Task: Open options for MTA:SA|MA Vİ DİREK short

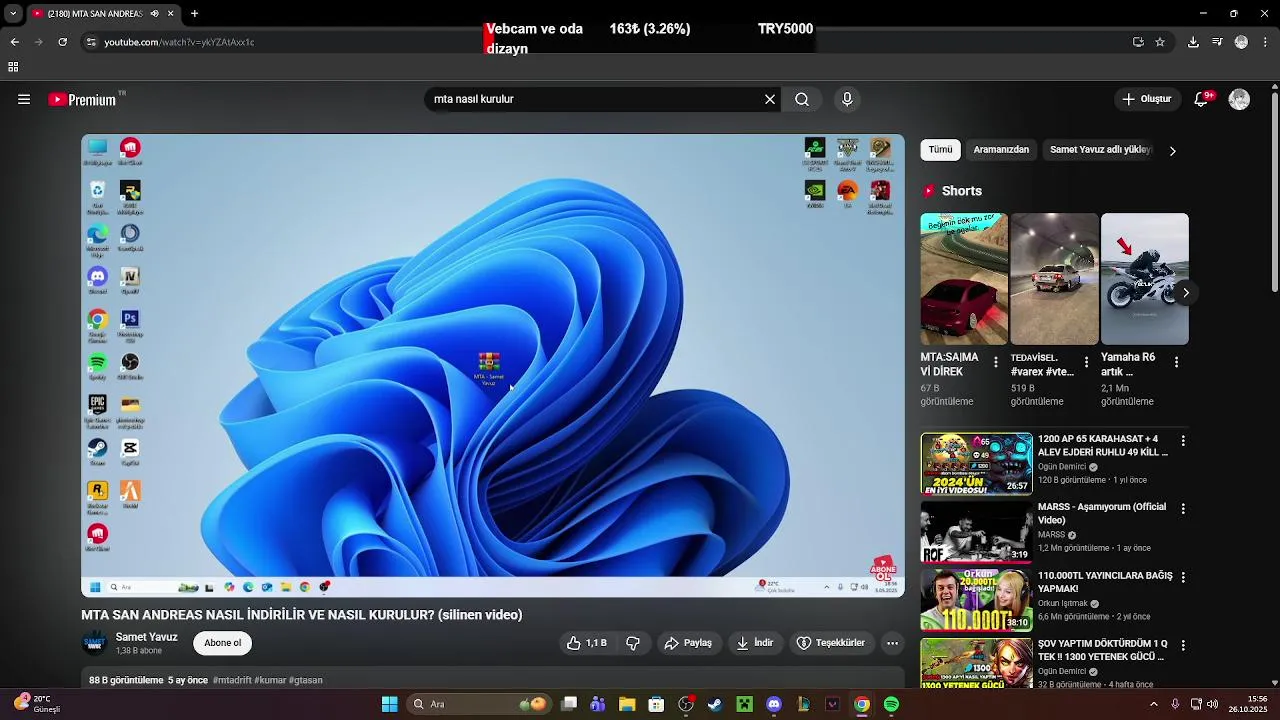Action: point(995,362)
